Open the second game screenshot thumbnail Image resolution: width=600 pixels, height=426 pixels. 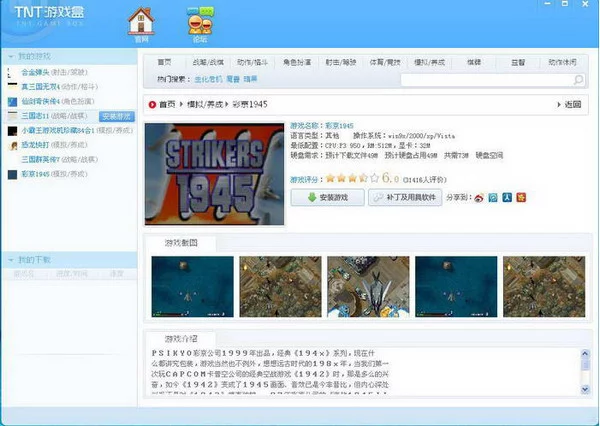(280, 287)
